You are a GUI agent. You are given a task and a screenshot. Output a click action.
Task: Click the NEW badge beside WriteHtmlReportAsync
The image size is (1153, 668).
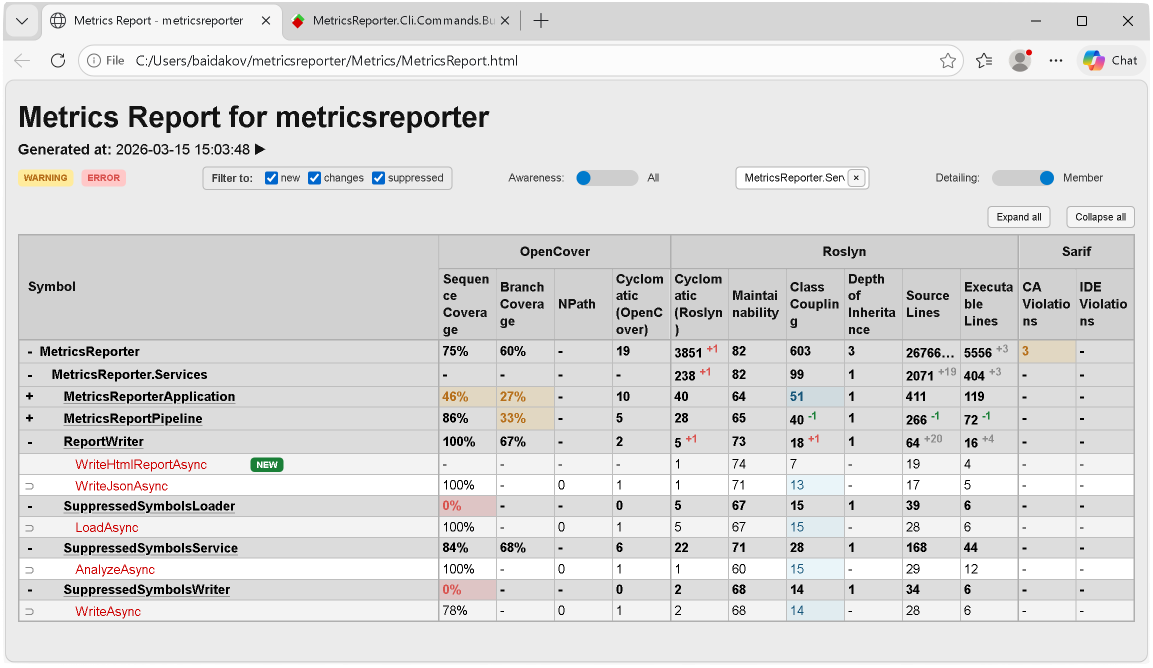(x=266, y=464)
